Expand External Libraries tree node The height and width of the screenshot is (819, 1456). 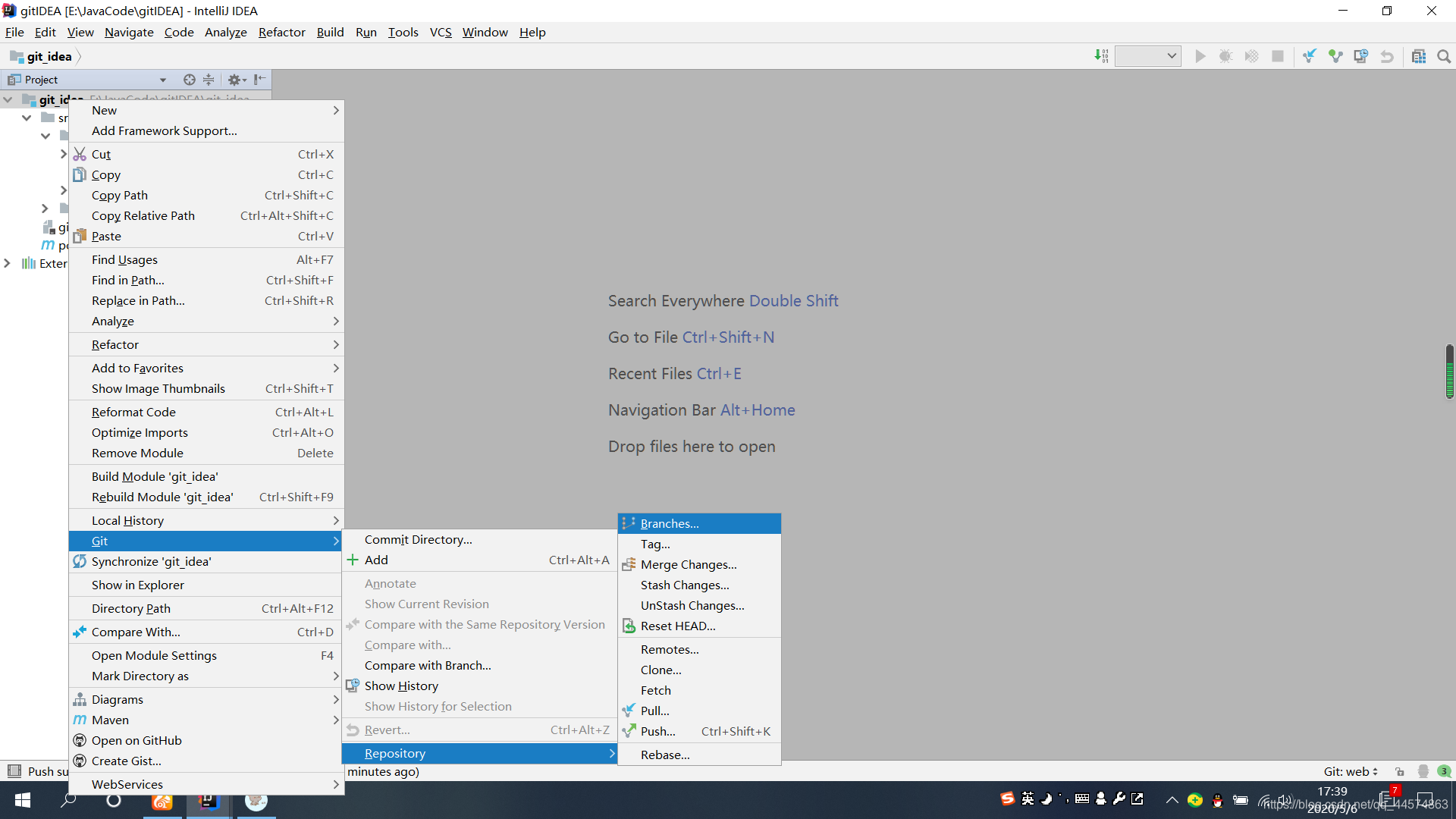click(7, 263)
